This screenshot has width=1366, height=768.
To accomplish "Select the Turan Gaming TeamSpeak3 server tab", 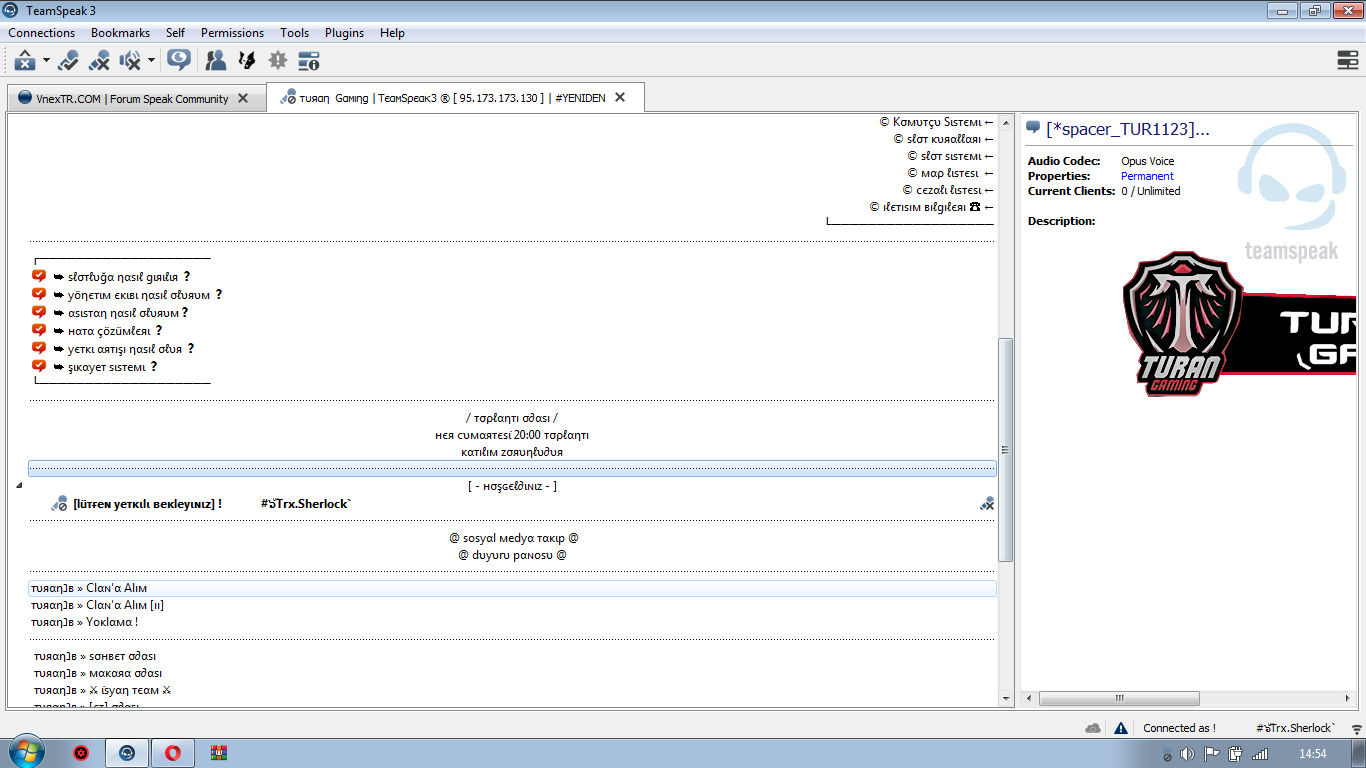I will click(x=453, y=98).
